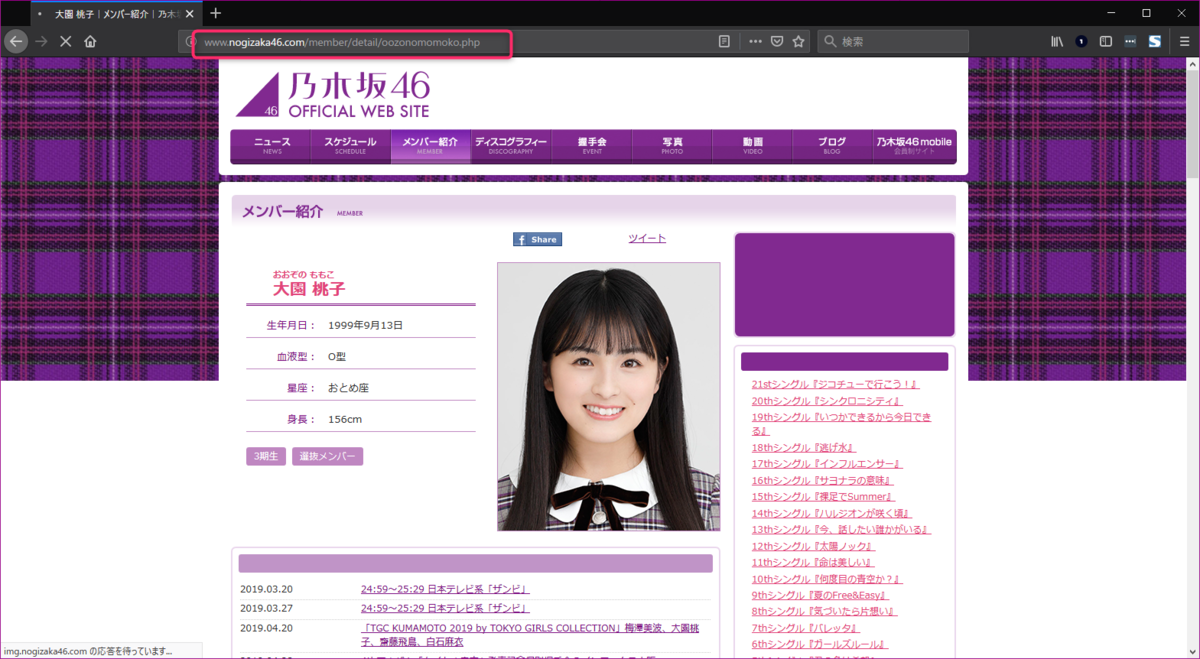Open the browser home page
The height and width of the screenshot is (659, 1200).
(x=90, y=41)
